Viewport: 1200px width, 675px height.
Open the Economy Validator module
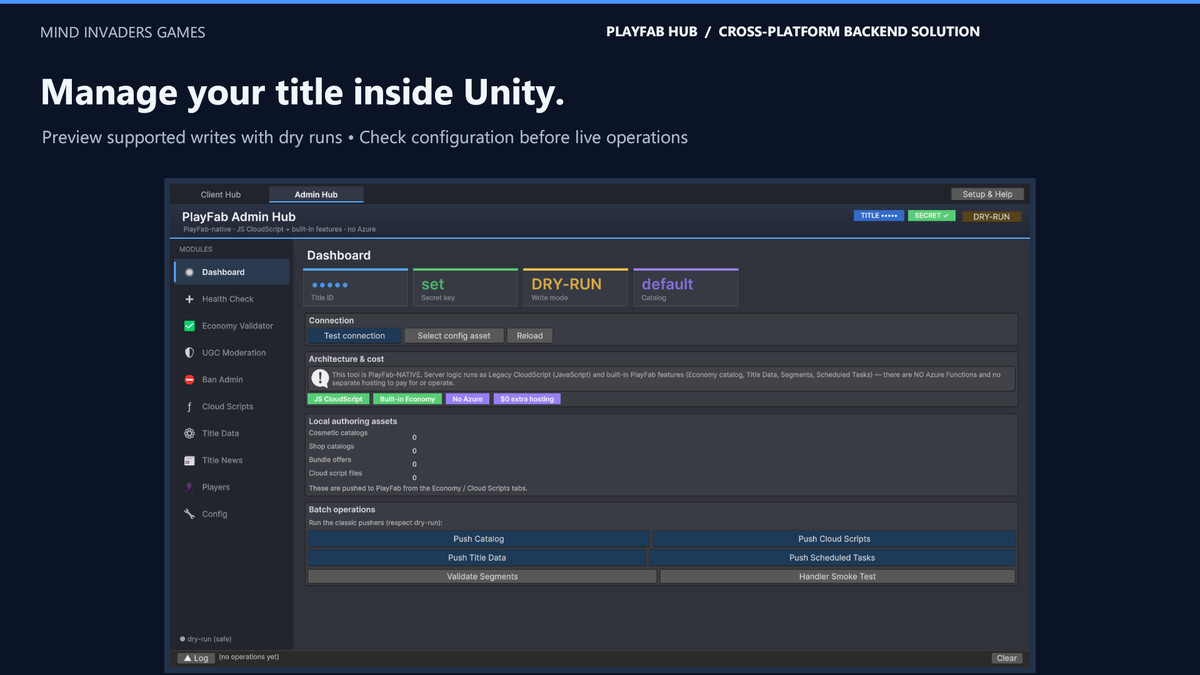click(x=232, y=326)
